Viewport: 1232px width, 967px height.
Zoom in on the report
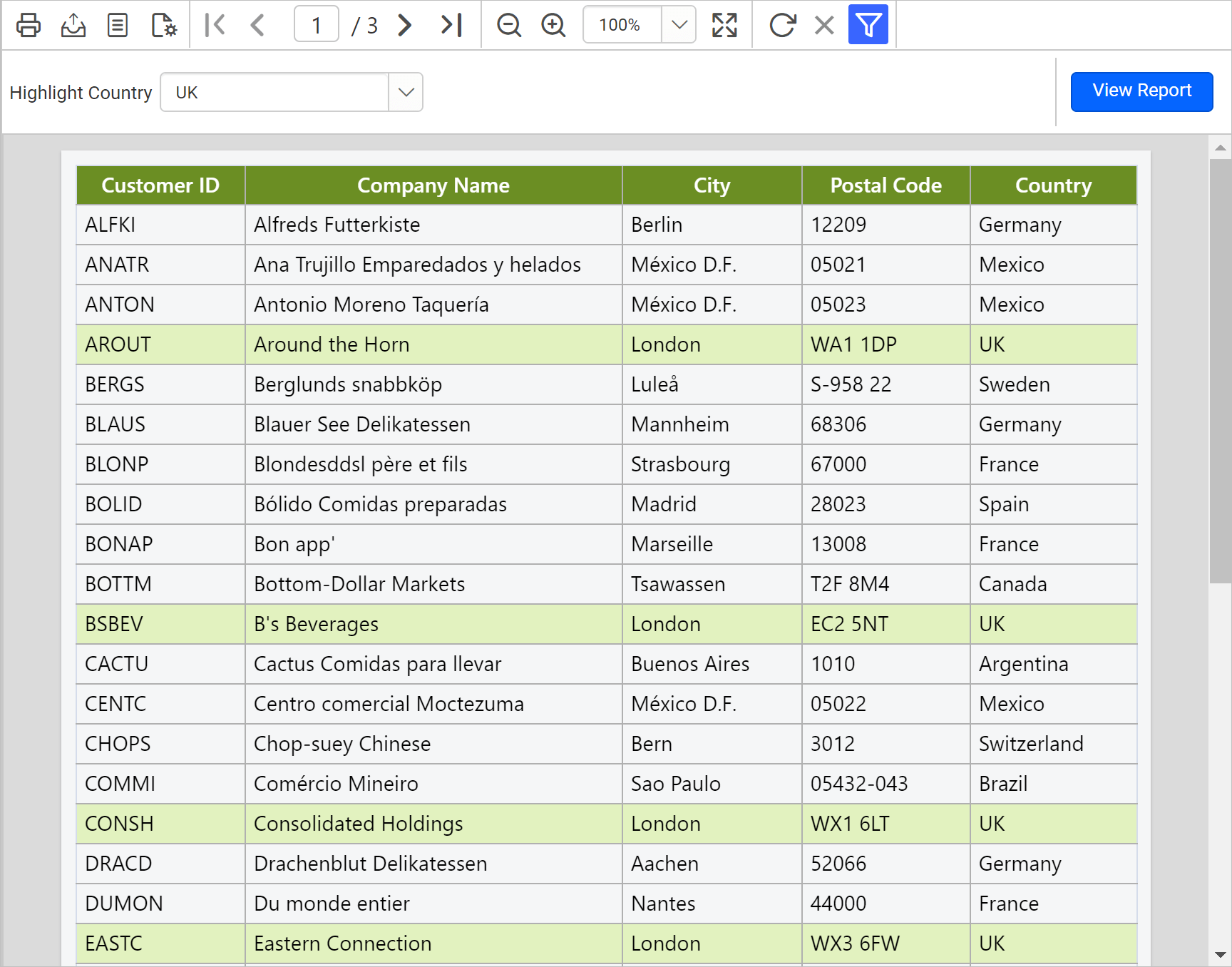(x=553, y=25)
